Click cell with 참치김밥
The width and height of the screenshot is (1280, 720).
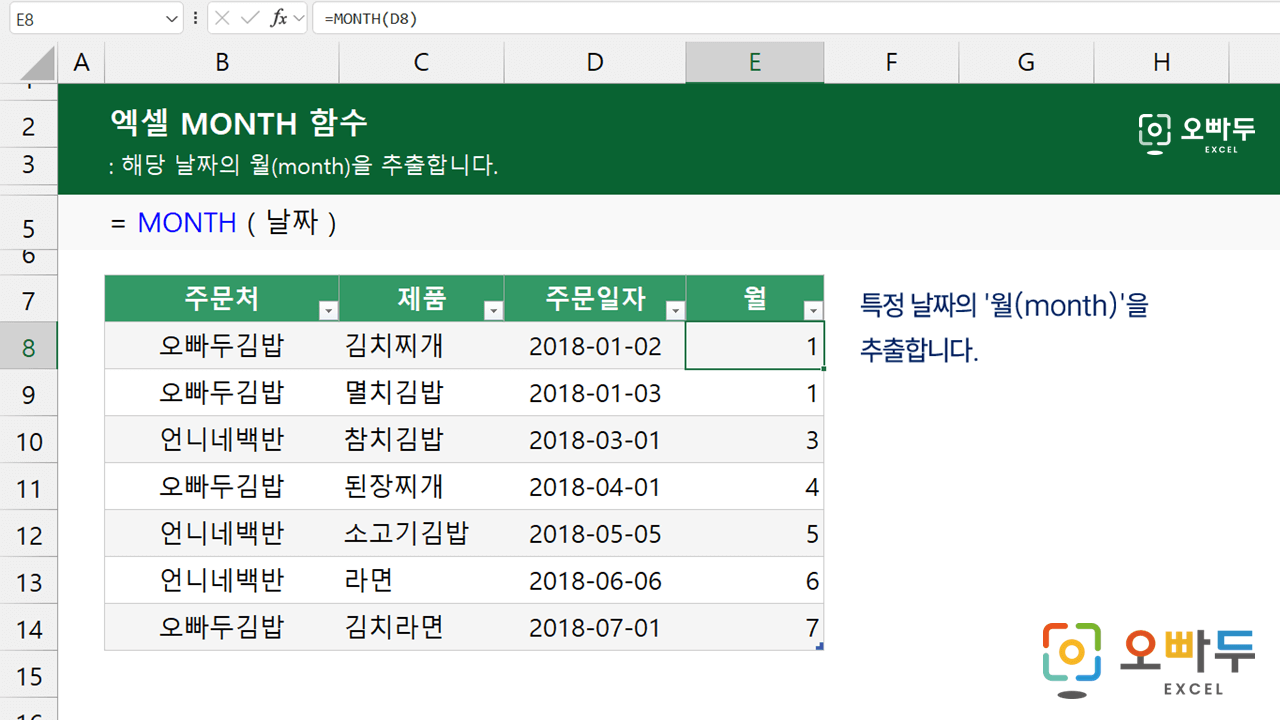[x=421, y=440]
